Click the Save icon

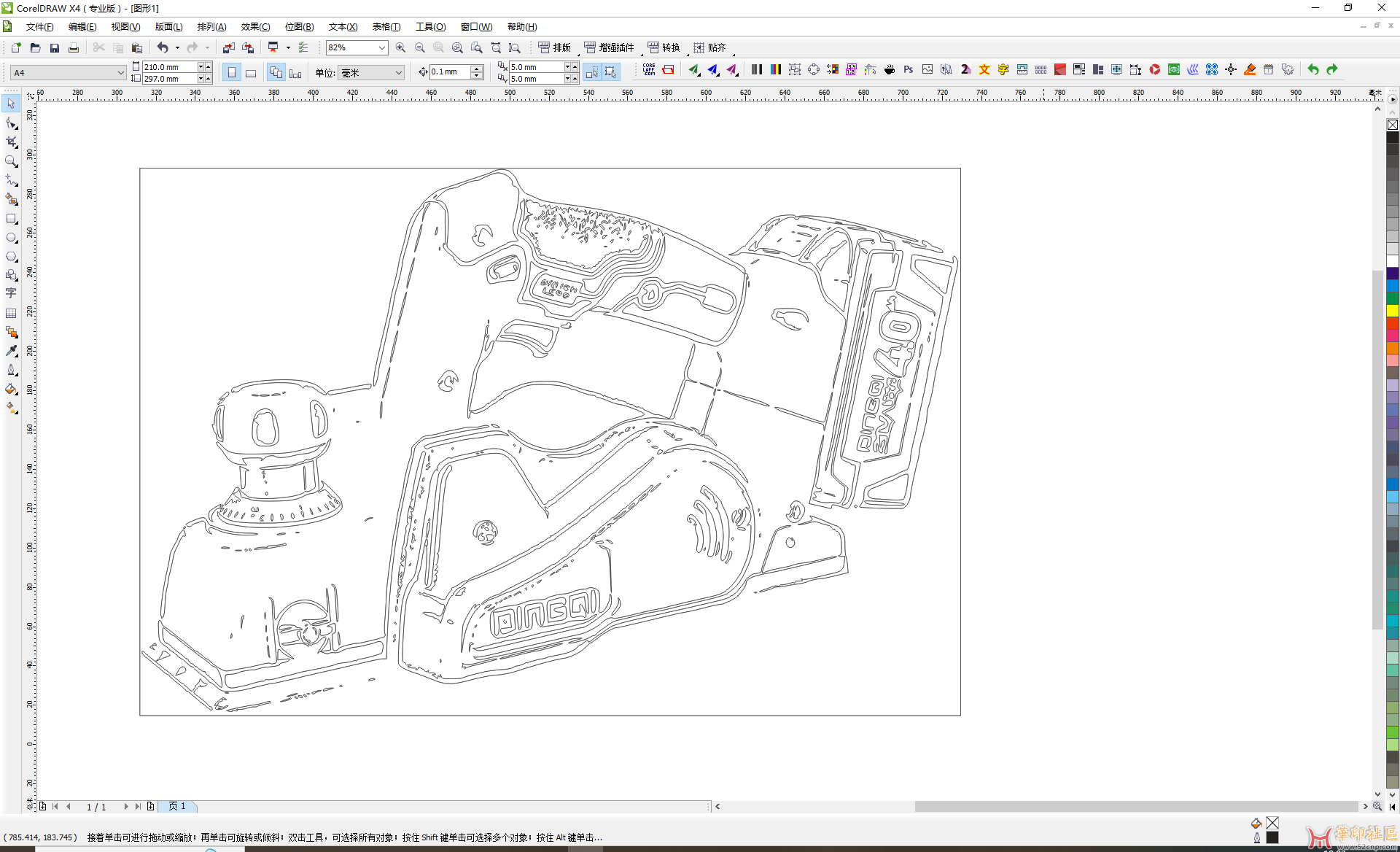[x=54, y=47]
